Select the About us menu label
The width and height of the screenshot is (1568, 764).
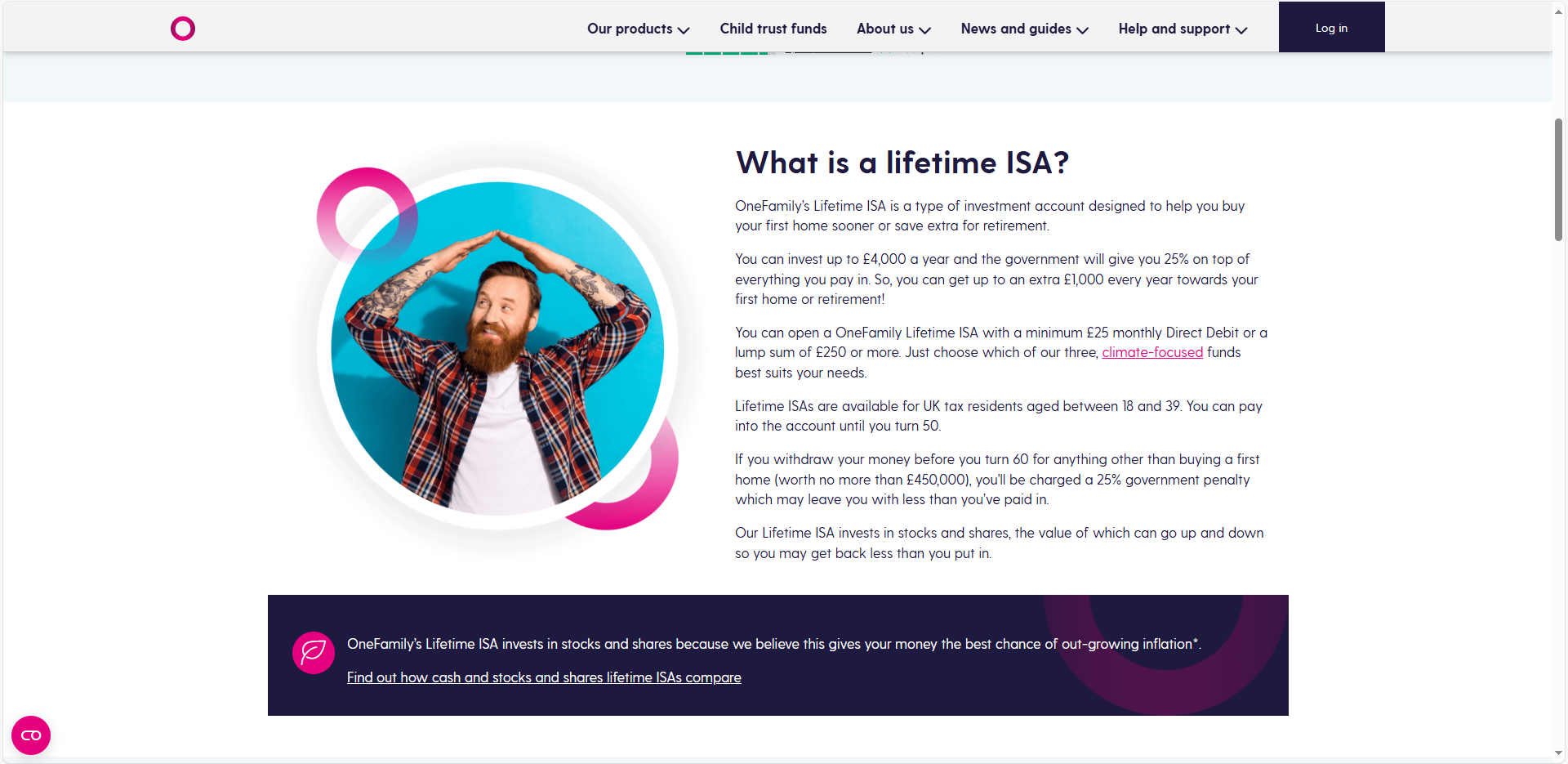pos(884,29)
